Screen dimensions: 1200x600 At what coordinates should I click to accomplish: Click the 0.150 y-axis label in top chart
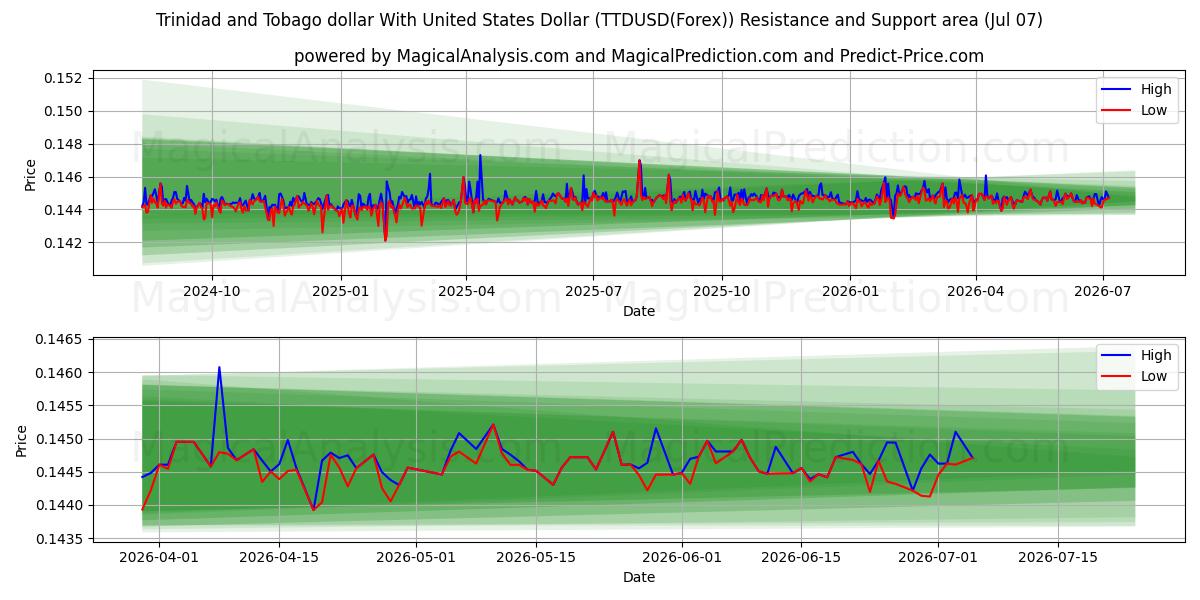(x=64, y=111)
